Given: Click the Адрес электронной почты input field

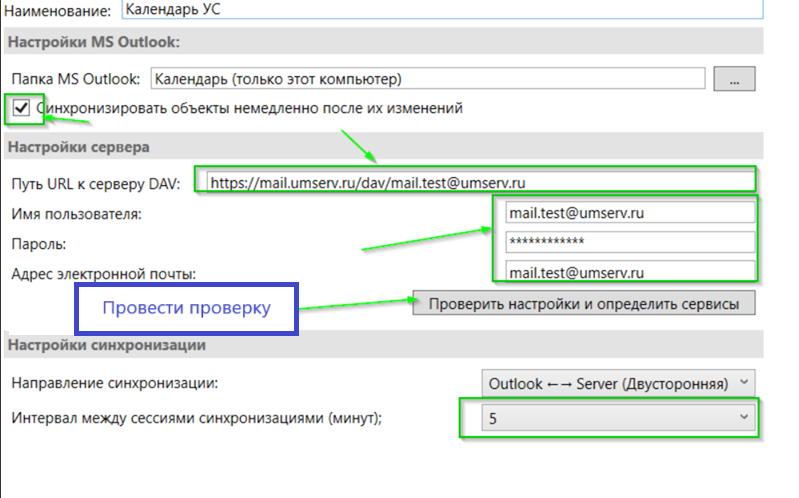Looking at the screenshot, I should pyautogui.click(x=627, y=272).
